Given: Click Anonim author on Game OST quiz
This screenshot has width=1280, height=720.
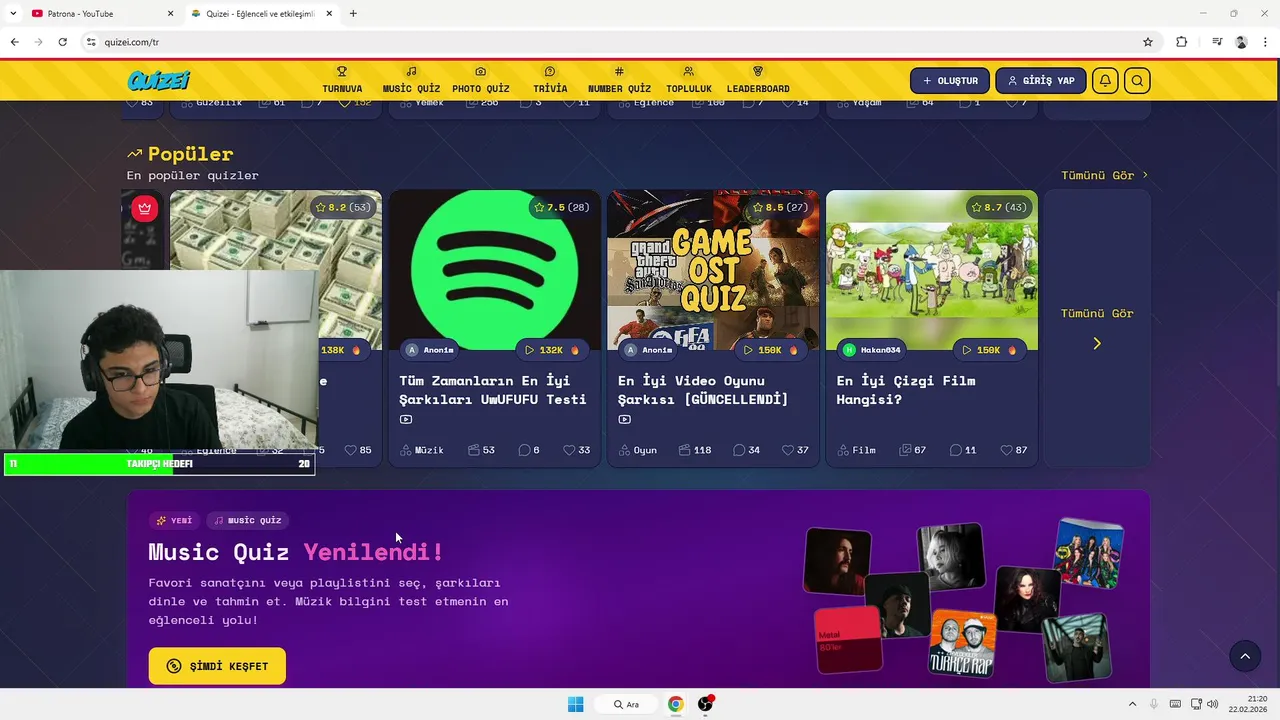Looking at the screenshot, I should [648, 350].
